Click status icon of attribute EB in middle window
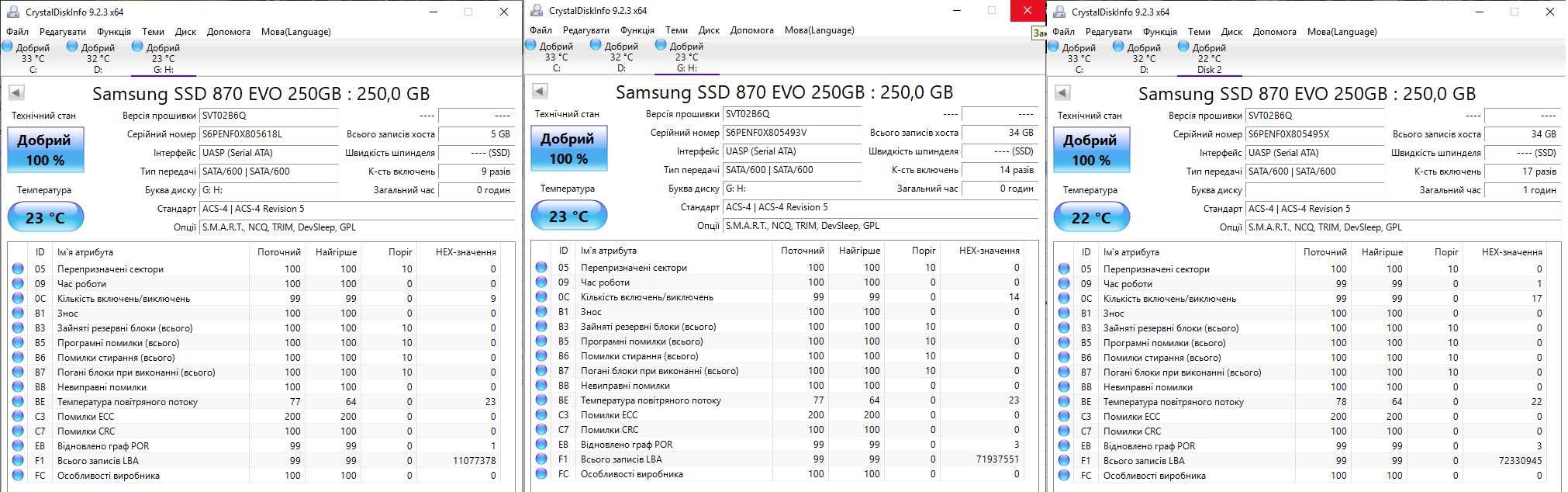The height and width of the screenshot is (492, 1568). coord(541,444)
